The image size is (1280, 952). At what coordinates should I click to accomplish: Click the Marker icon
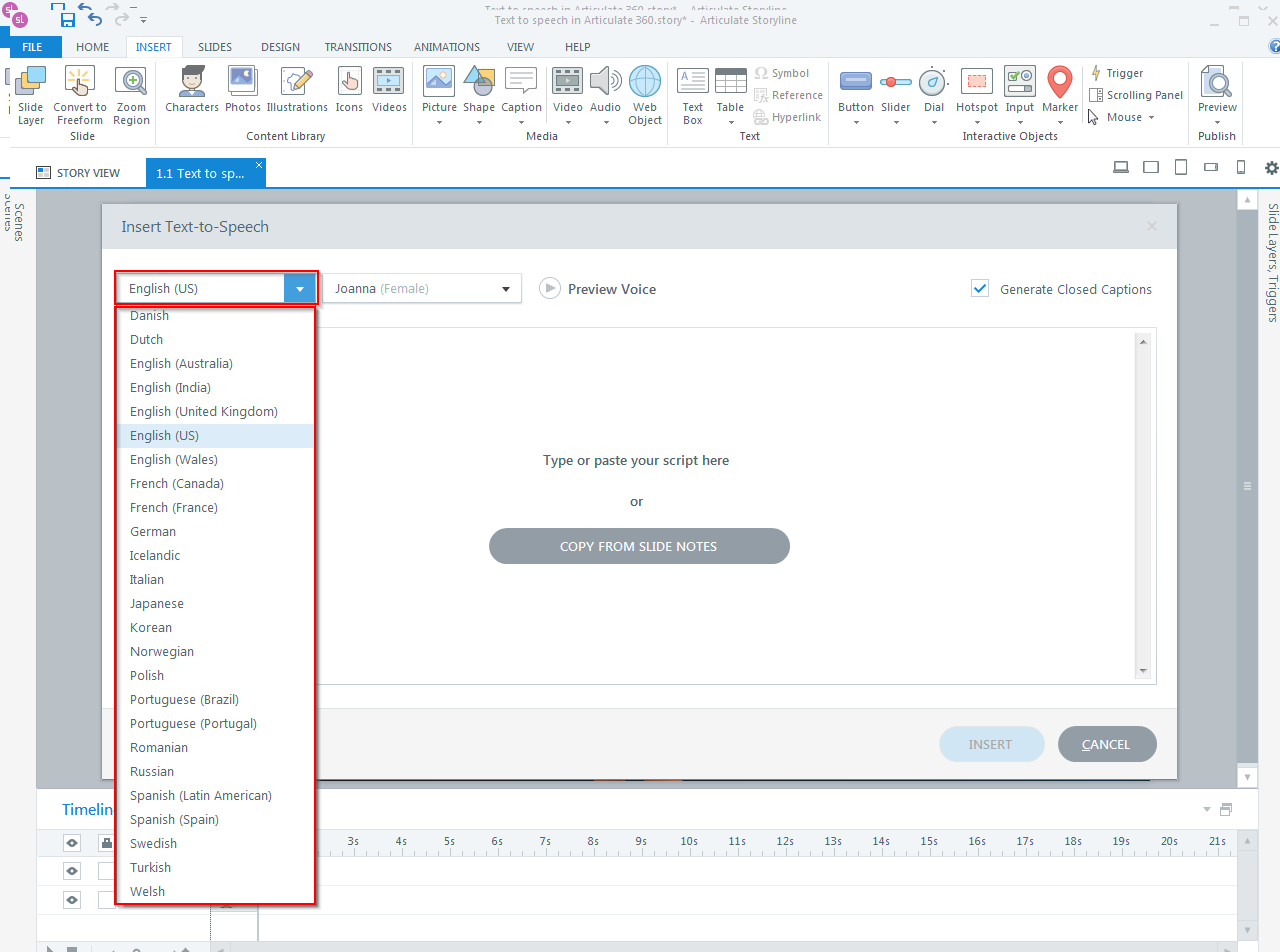pos(1060,81)
